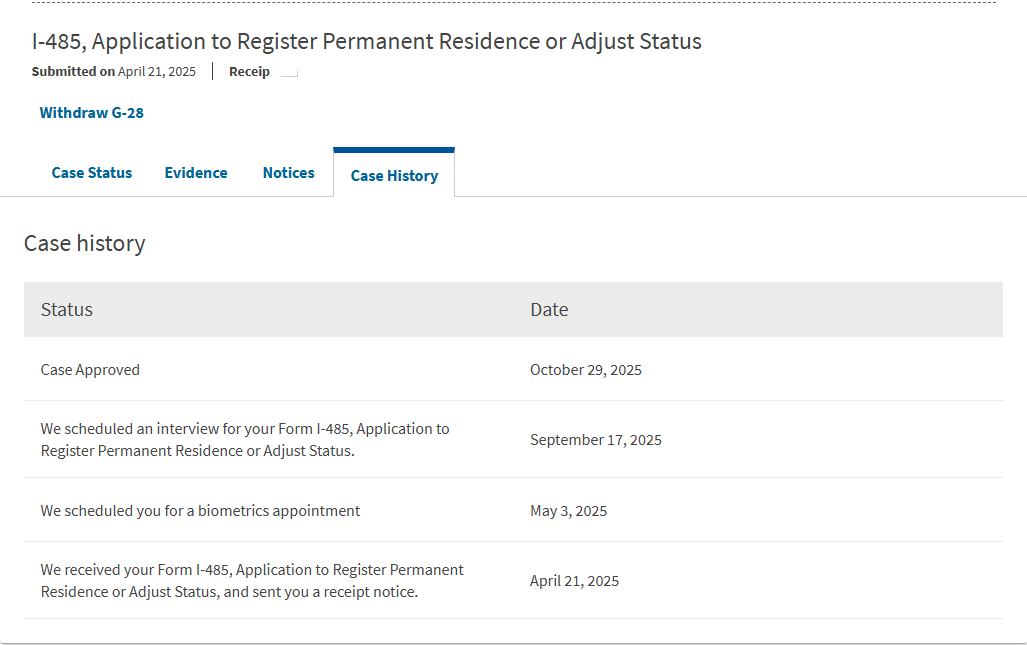The image size is (1027, 645).
Task: Select the Case History tab
Action: click(x=394, y=176)
